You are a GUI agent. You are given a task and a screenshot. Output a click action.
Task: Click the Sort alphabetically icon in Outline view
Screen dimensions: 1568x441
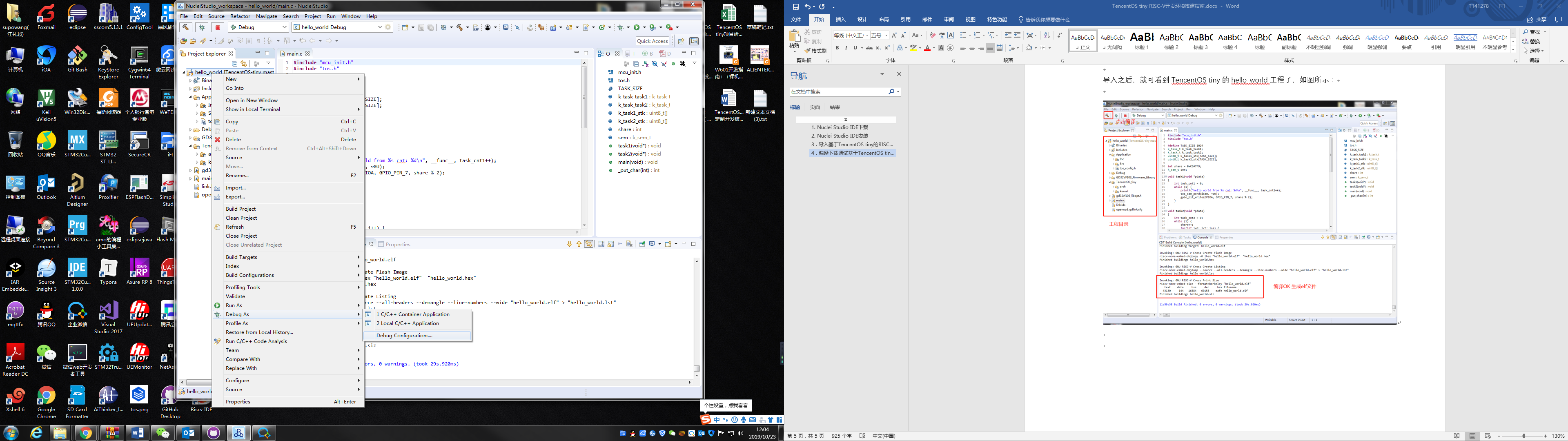(x=645, y=63)
